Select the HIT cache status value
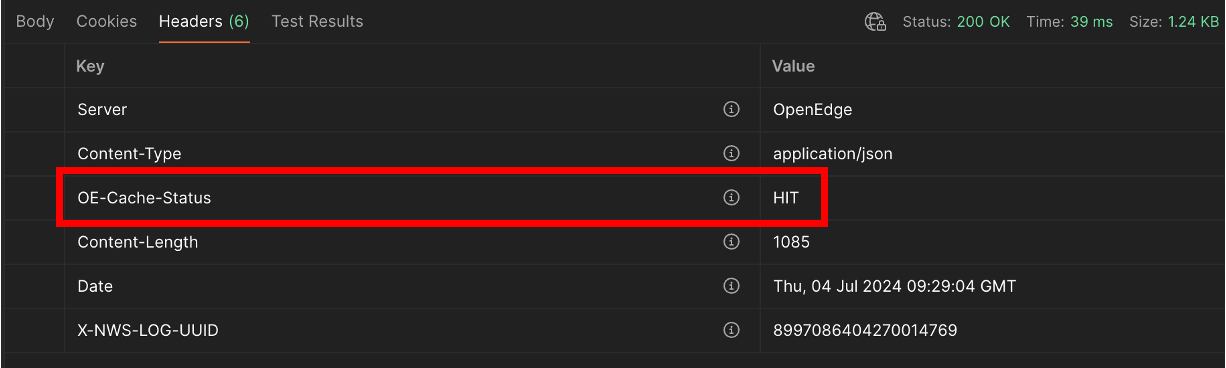 pos(786,198)
